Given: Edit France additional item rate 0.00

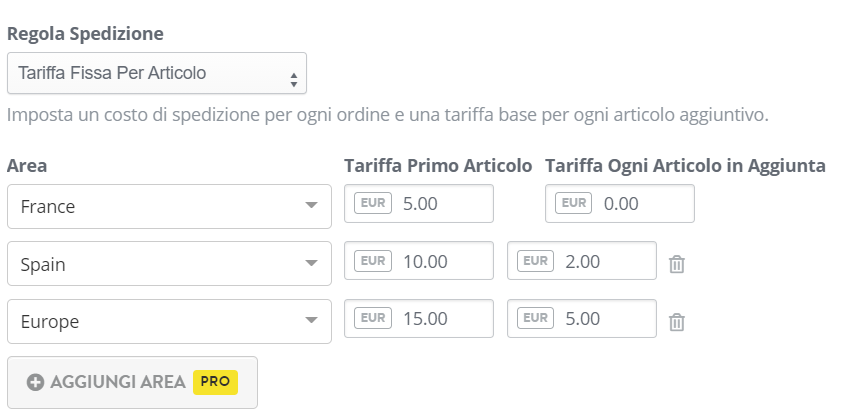Looking at the screenshot, I should click(619, 203).
